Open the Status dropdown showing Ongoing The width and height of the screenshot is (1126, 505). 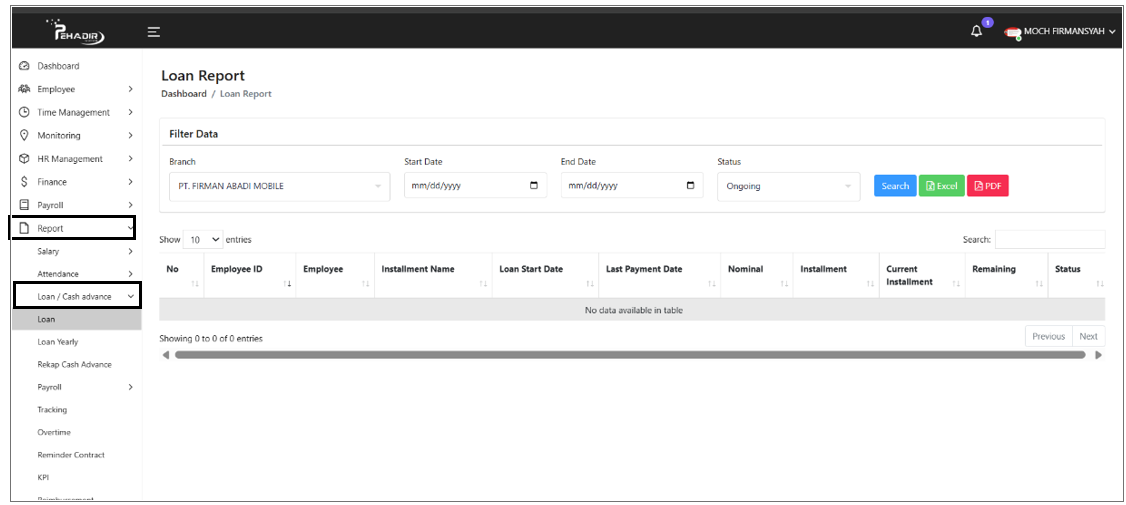pos(788,186)
